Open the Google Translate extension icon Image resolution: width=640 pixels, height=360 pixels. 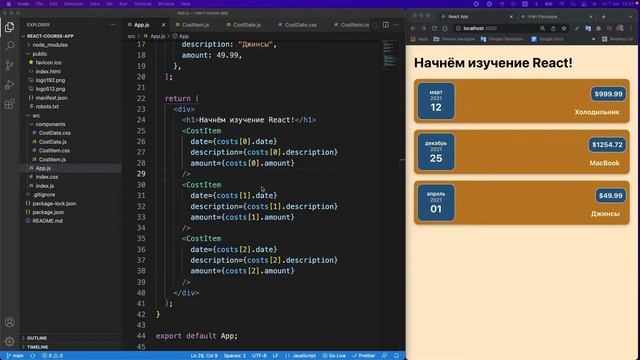tap(588, 29)
